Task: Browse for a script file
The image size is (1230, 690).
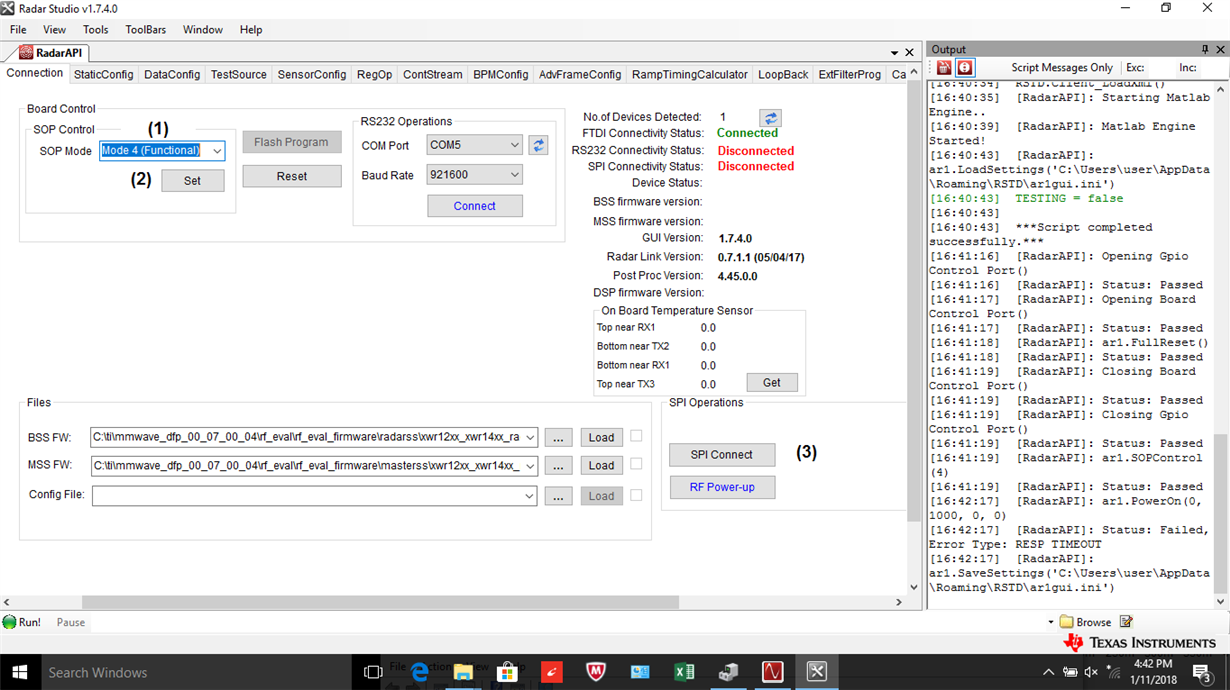Action: [1085, 622]
